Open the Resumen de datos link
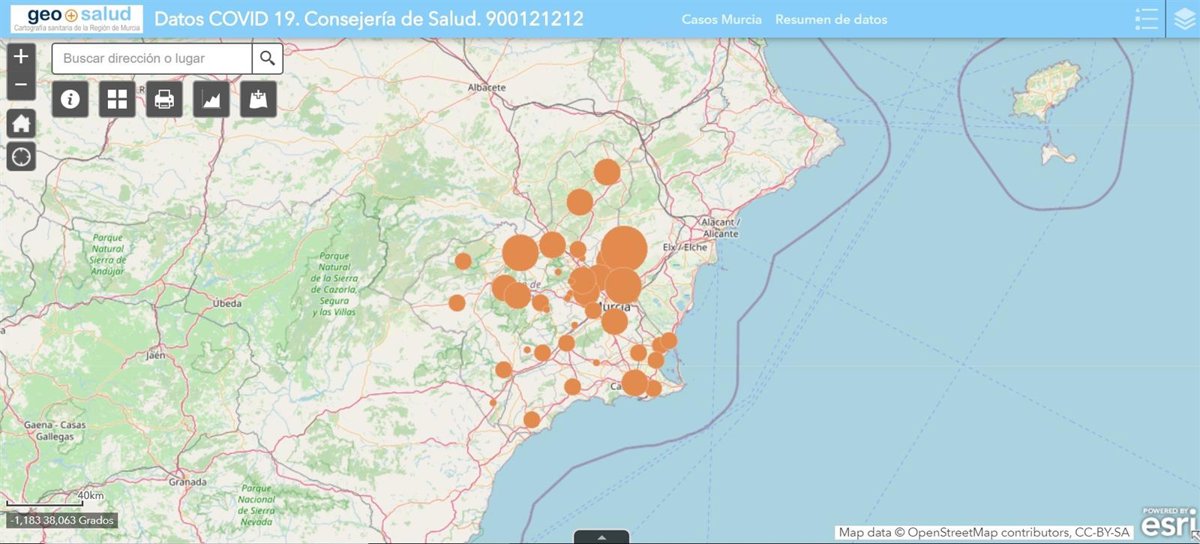The image size is (1200, 544). point(830,19)
